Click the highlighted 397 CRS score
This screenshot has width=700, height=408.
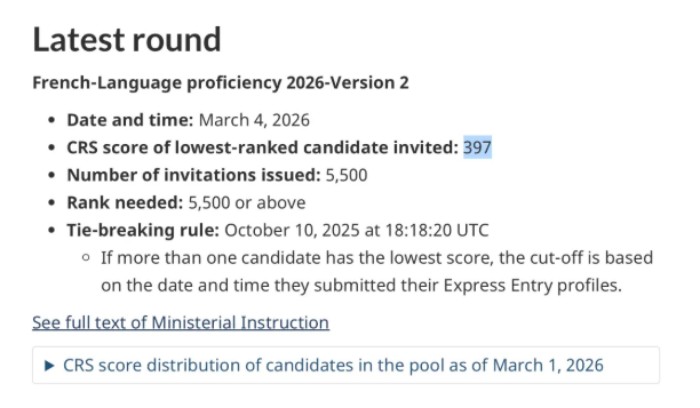click(x=477, y=147)
